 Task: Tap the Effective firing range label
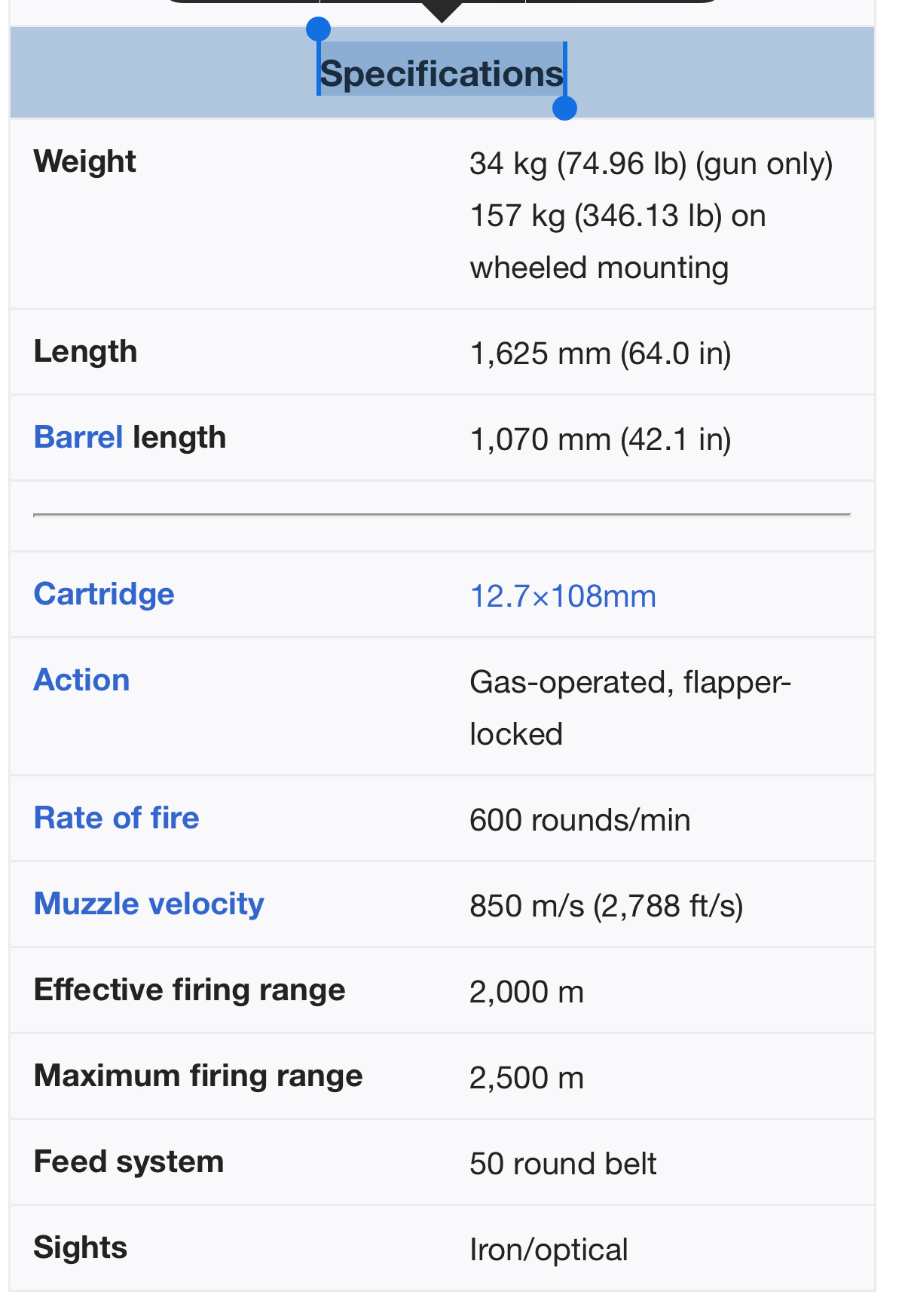pos(190,990)
